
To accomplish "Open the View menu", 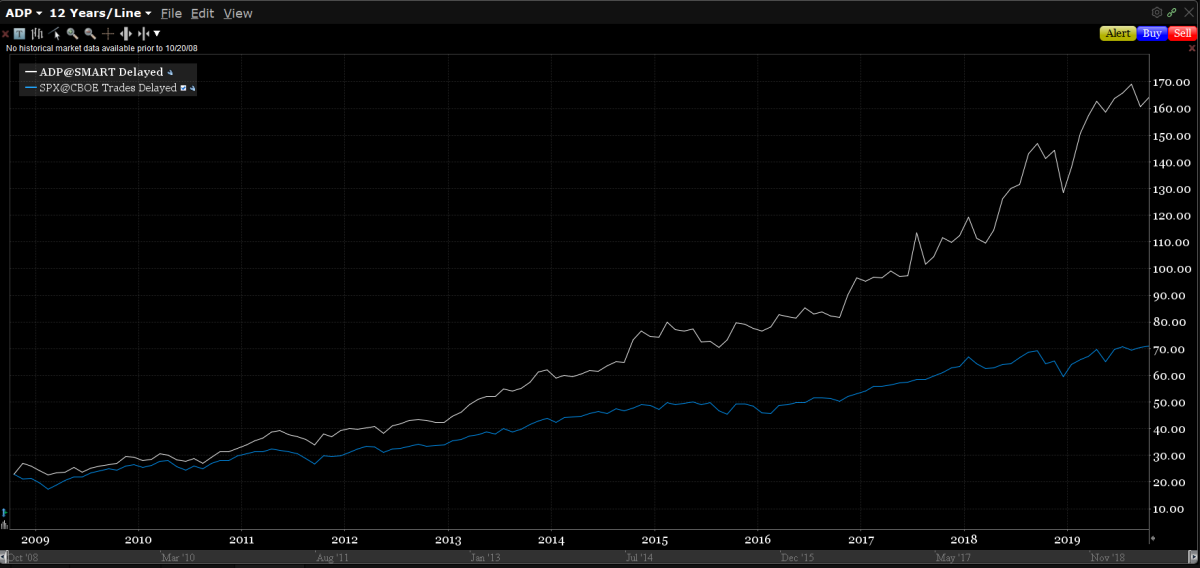I will coord(238,13).
